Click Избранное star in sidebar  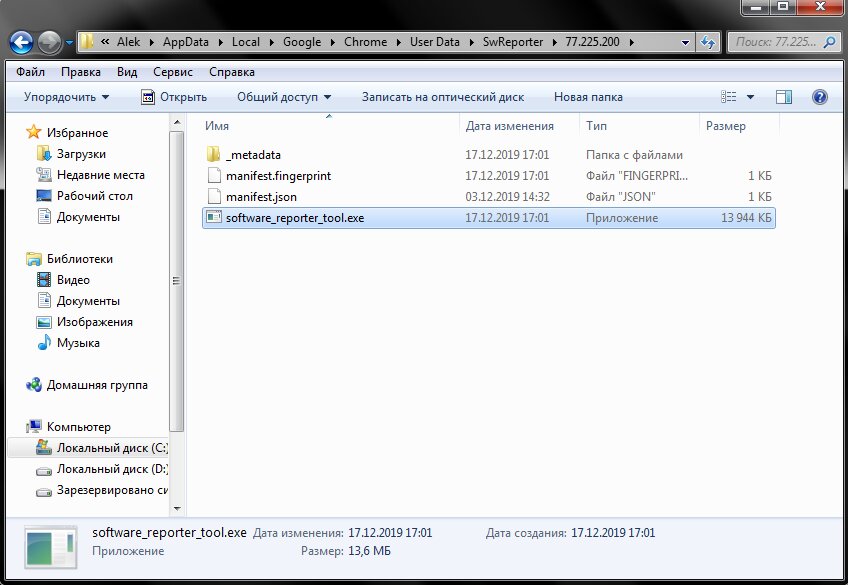34,132
